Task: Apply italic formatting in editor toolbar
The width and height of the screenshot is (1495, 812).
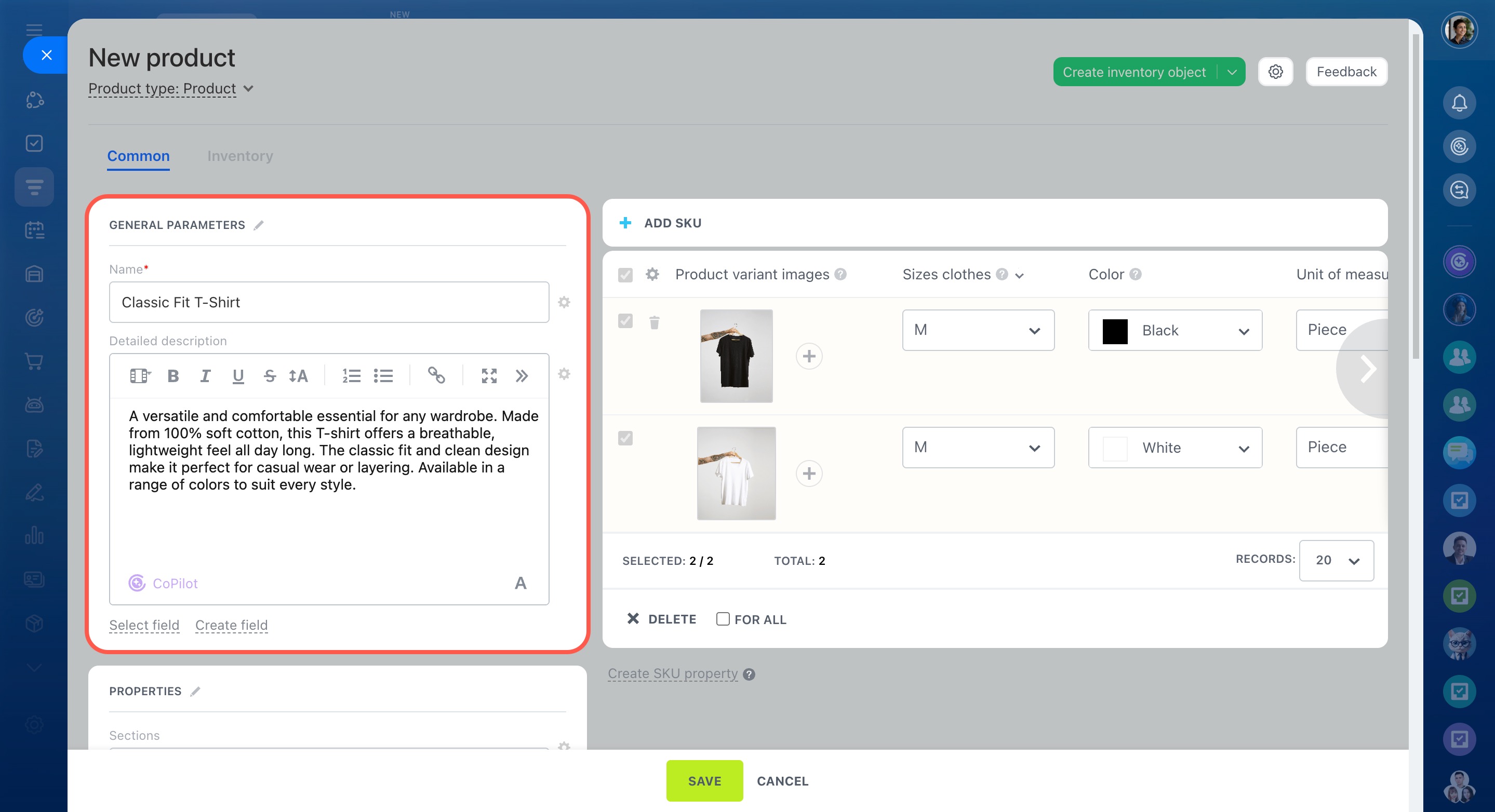Action: point(205,376)
